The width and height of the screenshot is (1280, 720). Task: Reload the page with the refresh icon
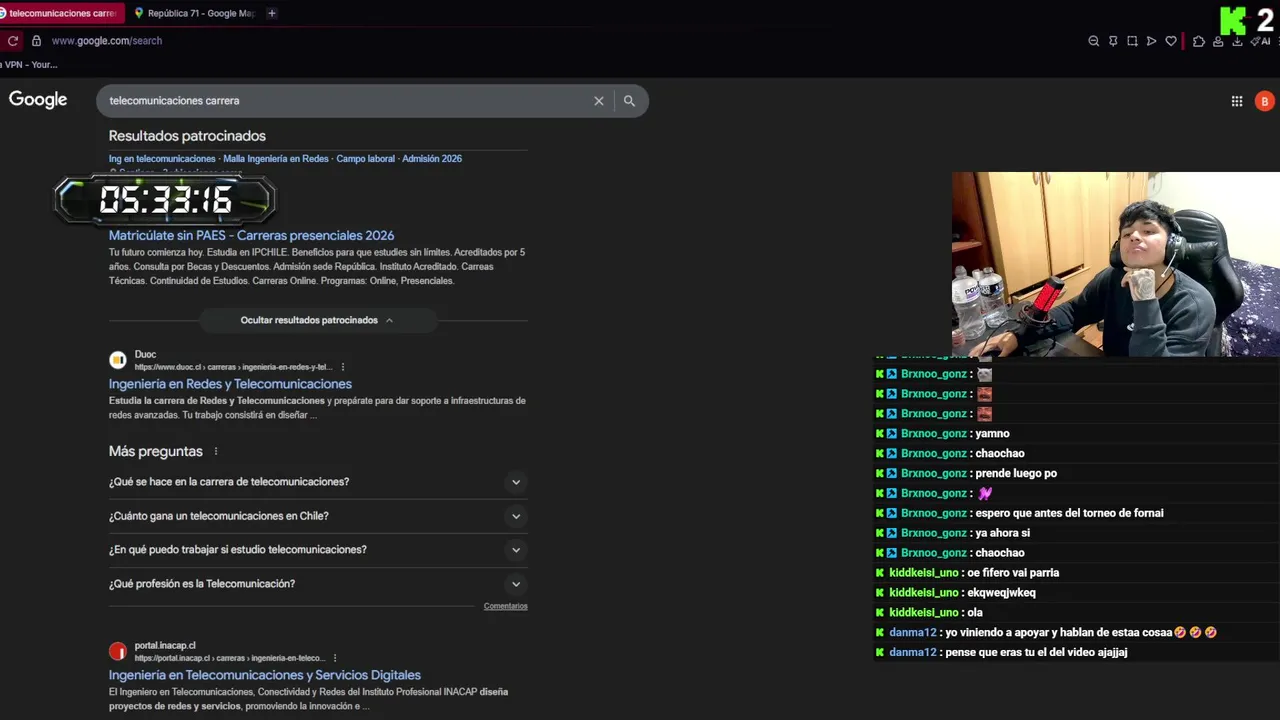[x=13, y=41]
